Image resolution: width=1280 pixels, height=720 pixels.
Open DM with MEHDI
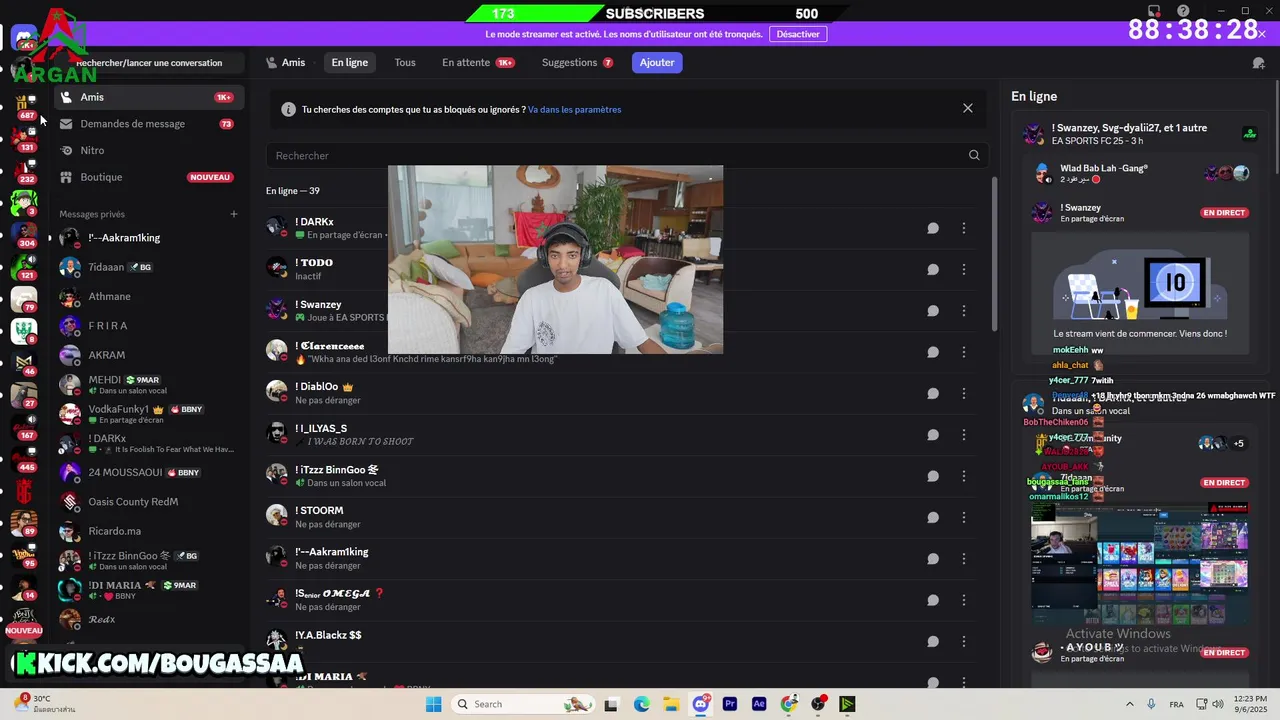coord(149,384)
